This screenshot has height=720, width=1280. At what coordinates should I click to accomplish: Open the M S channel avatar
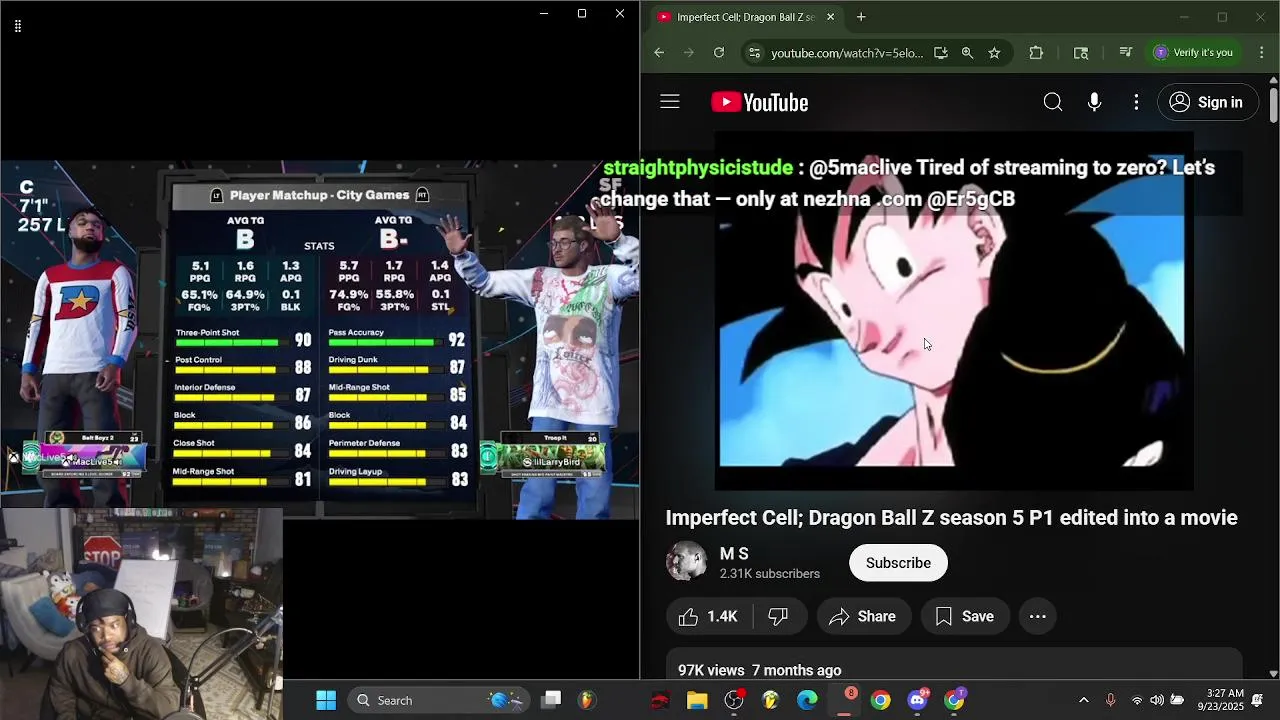(687, 562)
